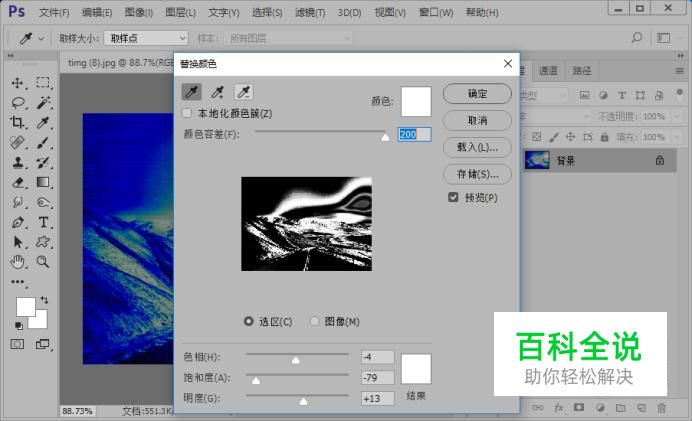Select the Pen tool
The height and width of the screenshot is (421, 692).
coord(18,222)
